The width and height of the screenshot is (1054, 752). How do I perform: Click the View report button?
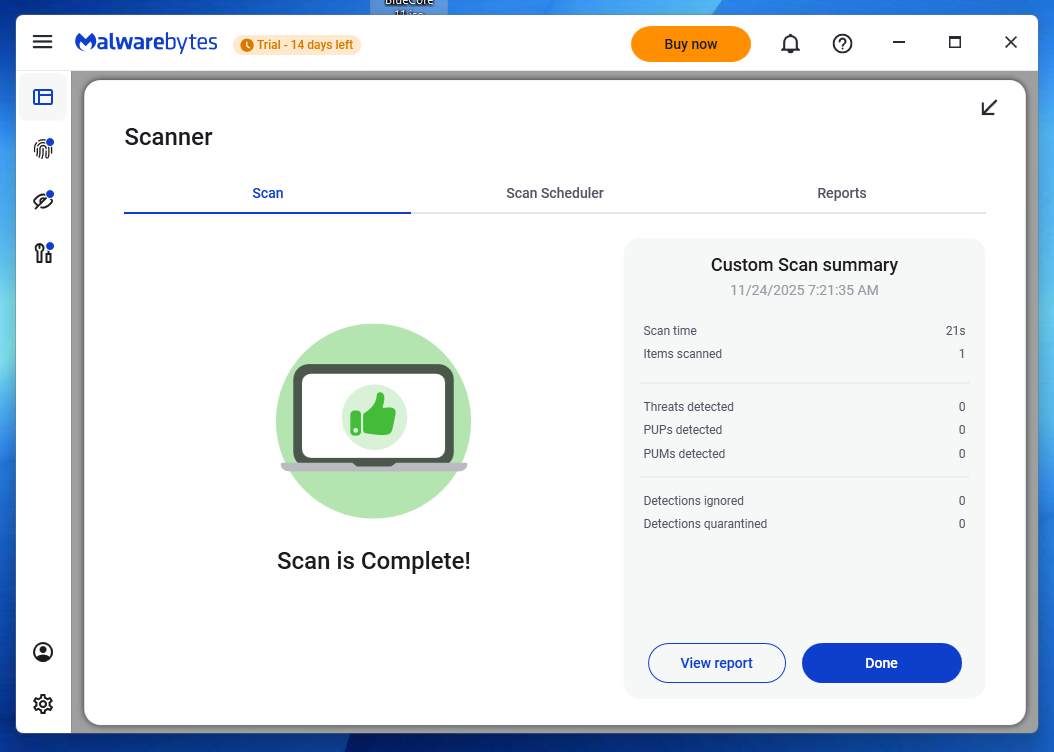[x=717, y=663]
